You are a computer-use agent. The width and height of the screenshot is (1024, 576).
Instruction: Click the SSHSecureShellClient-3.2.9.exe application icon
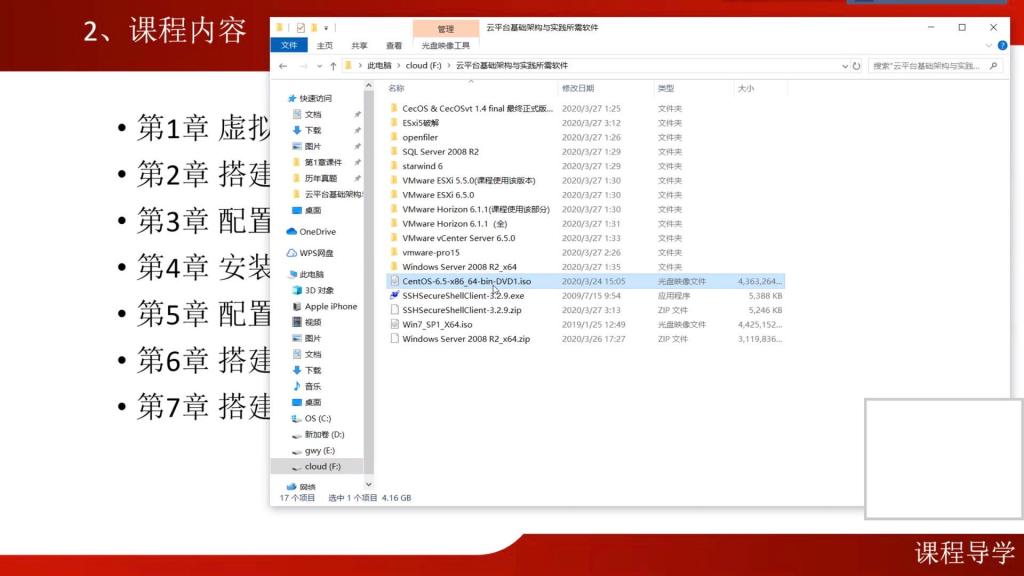[395, 296]
